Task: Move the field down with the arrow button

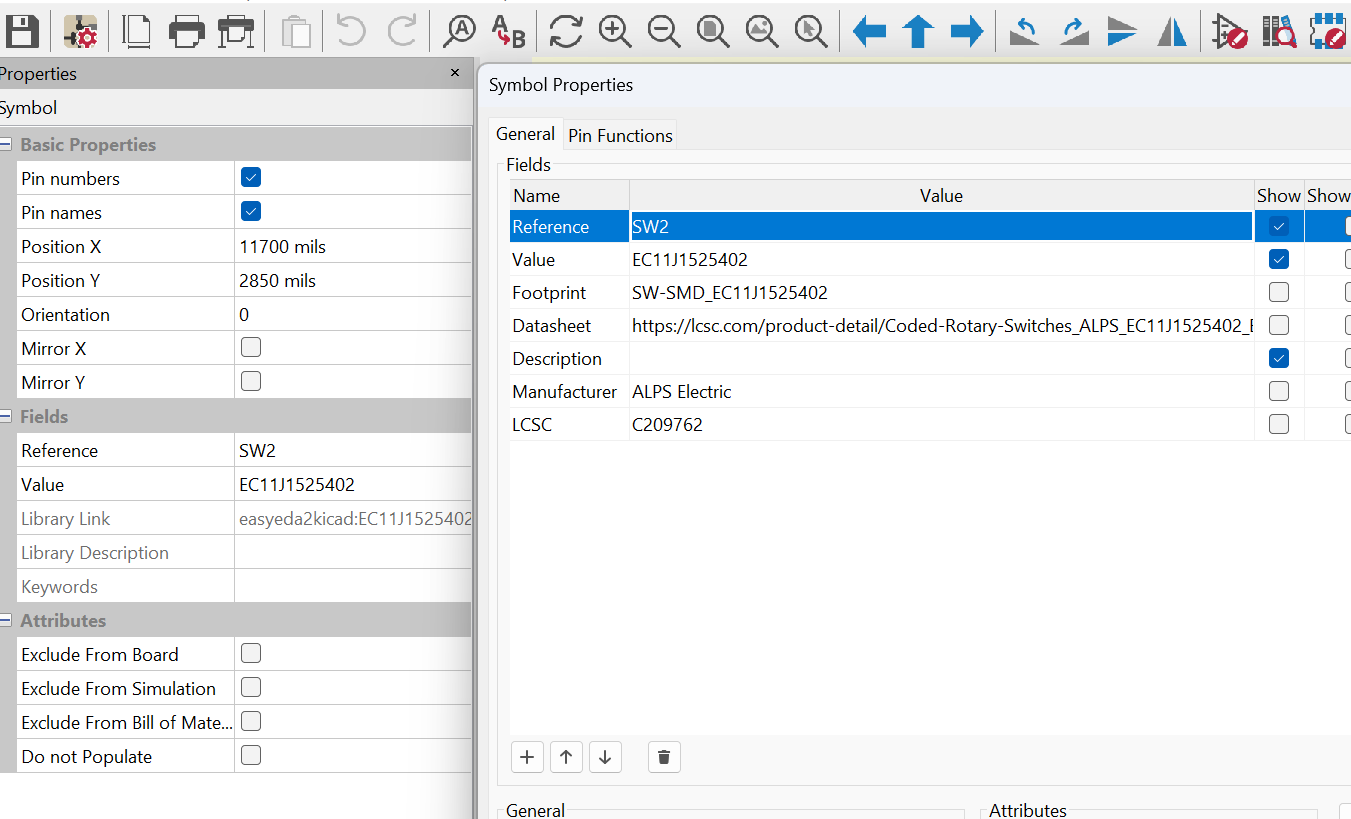Action: tap(605, 757)
